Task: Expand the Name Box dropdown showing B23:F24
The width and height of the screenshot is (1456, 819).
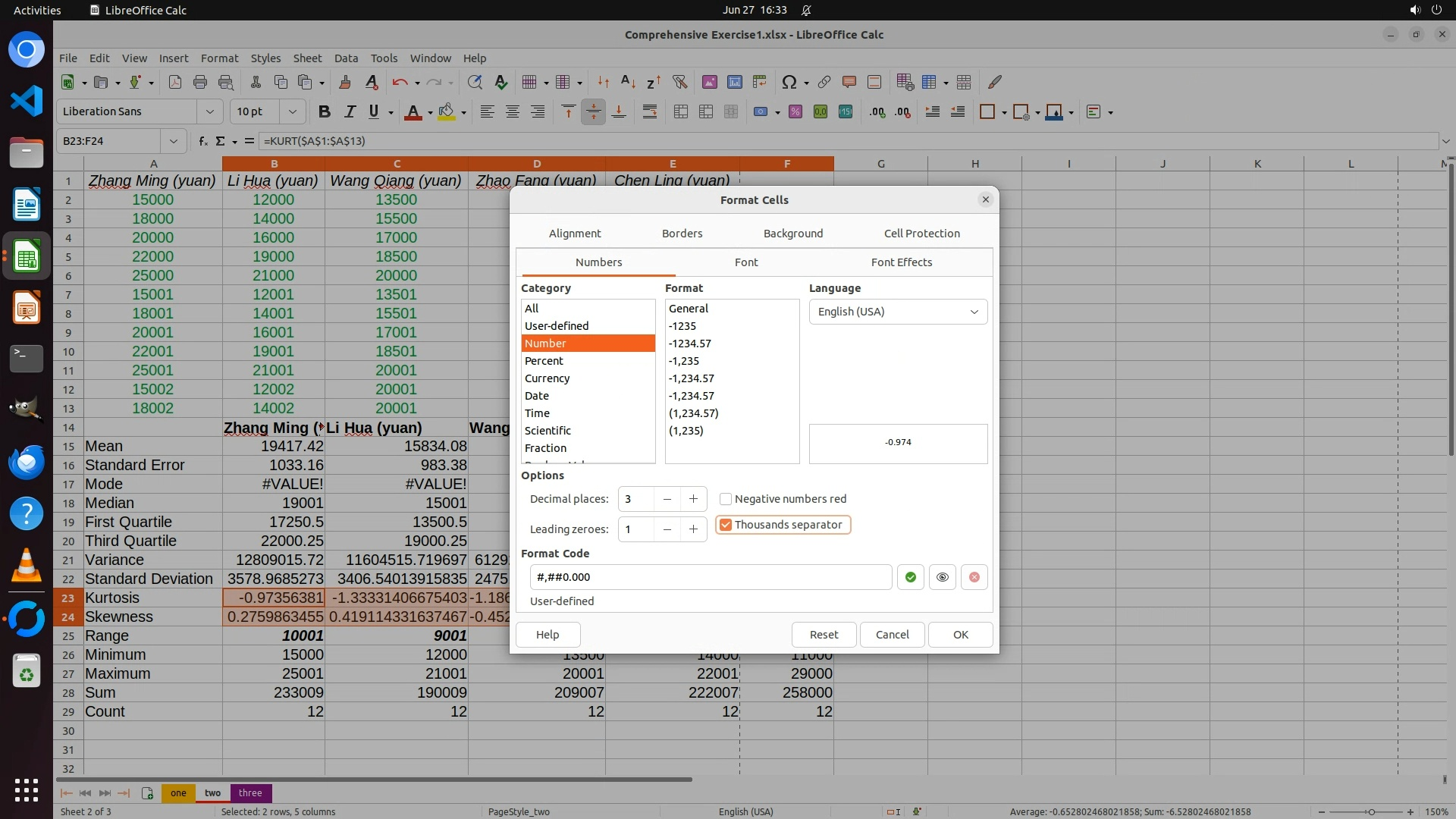Action: pos(174,141)
